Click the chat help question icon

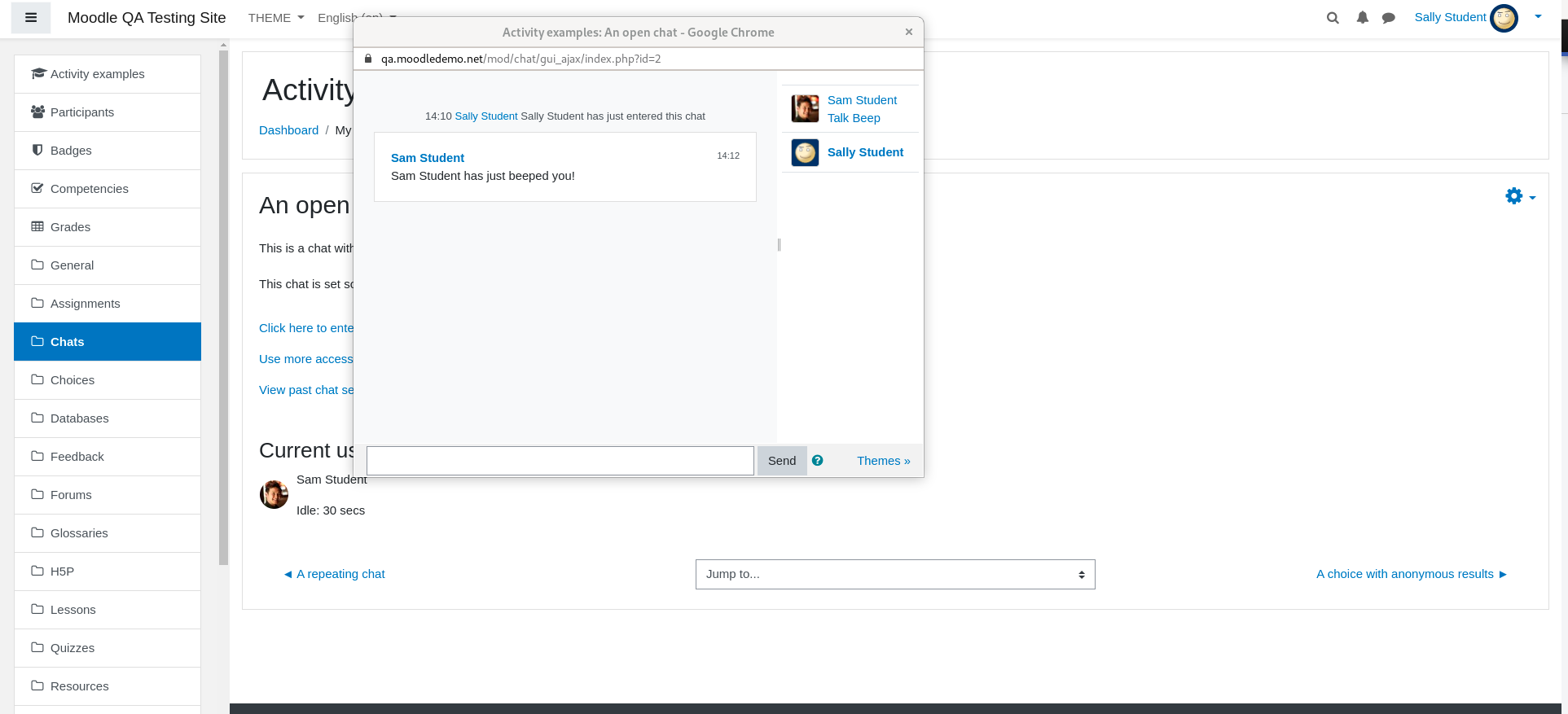[x=818, y=460]
